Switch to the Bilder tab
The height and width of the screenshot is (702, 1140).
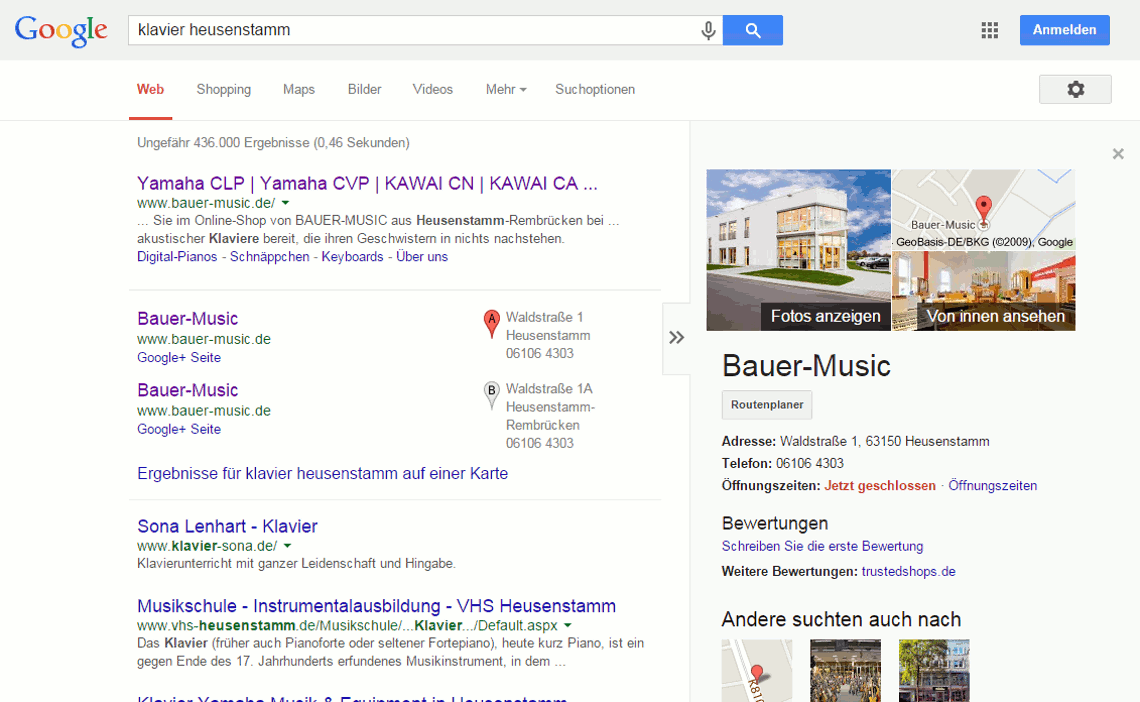tap(364, 89)
